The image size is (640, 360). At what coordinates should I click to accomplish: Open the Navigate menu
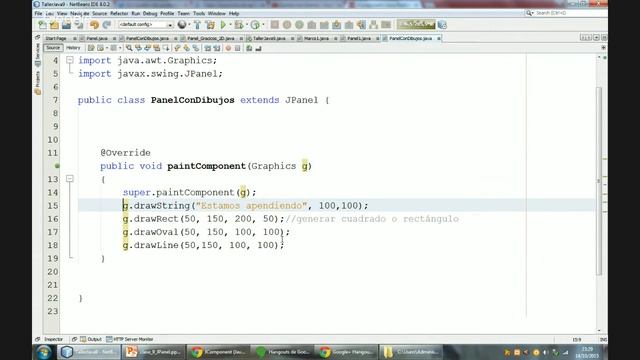[80, 13]
